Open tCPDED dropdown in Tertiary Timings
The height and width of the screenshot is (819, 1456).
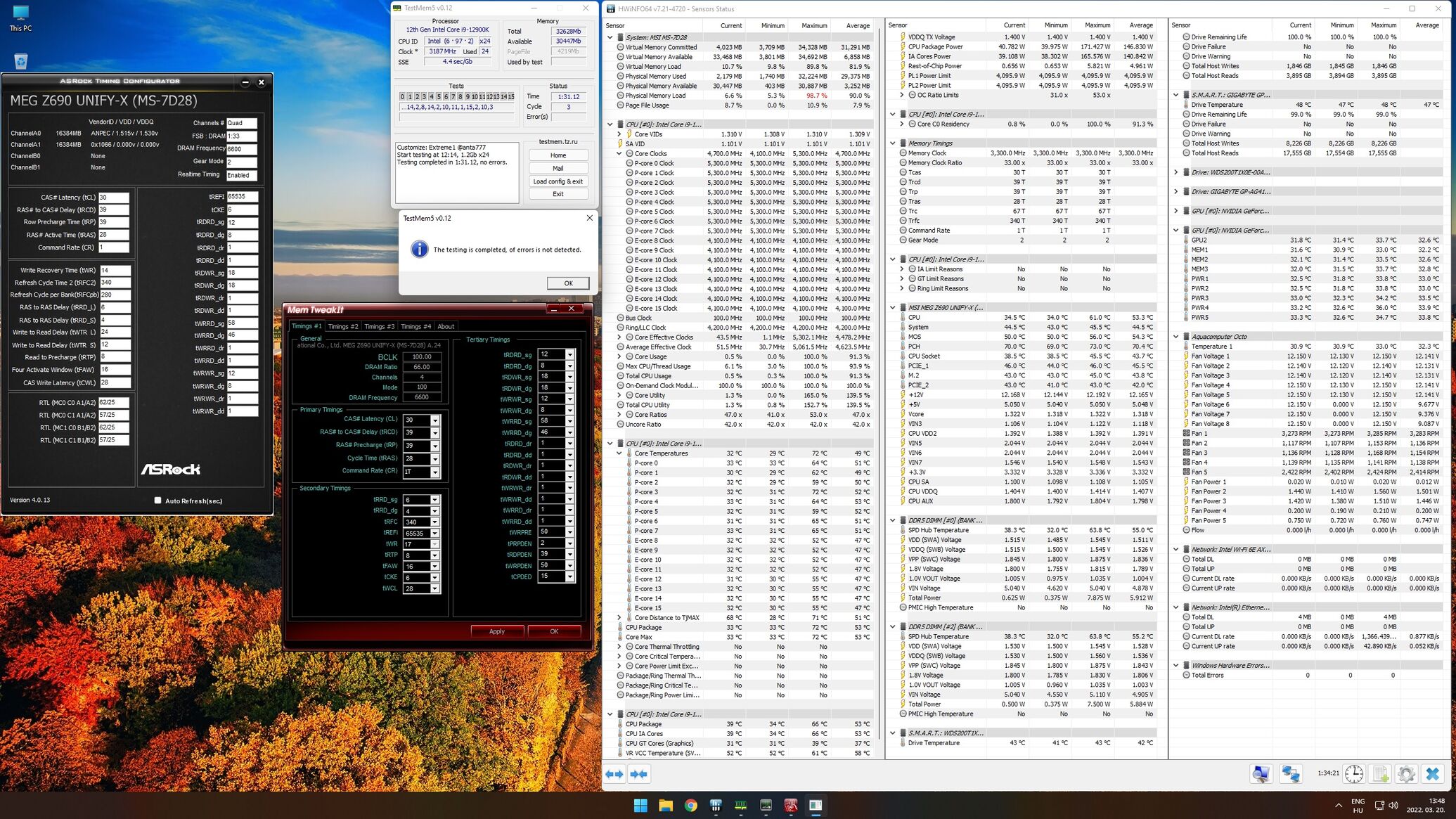(x=569, y=576)
